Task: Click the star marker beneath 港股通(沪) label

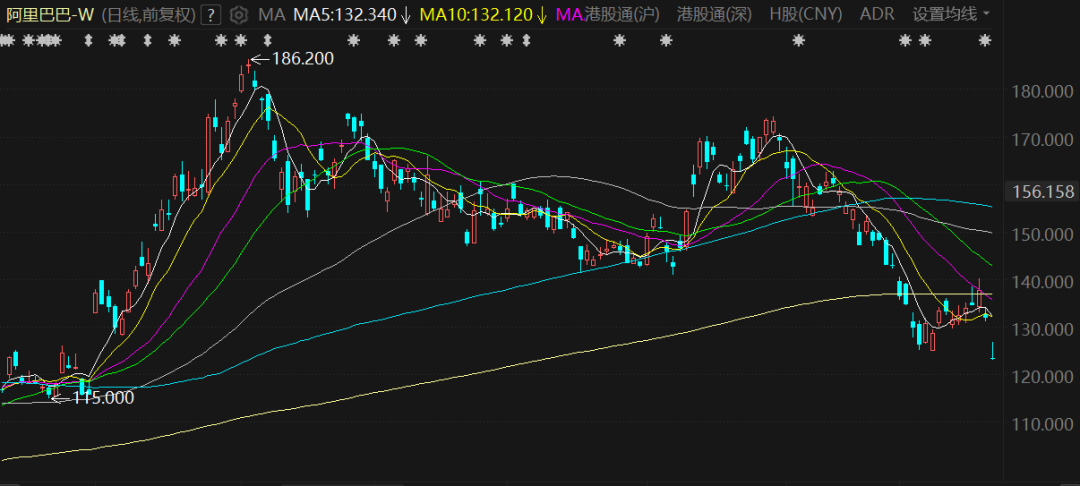Action: pyautogui.click(x=620, y=41)
